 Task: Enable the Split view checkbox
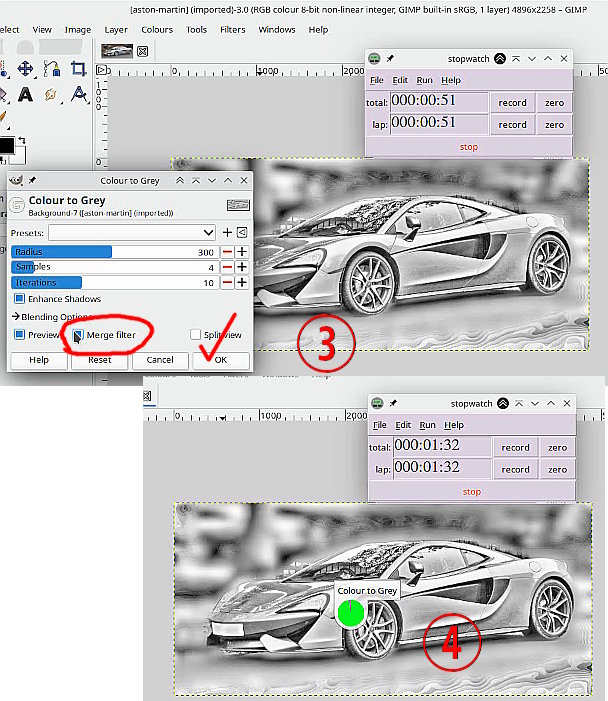(195, 334)
